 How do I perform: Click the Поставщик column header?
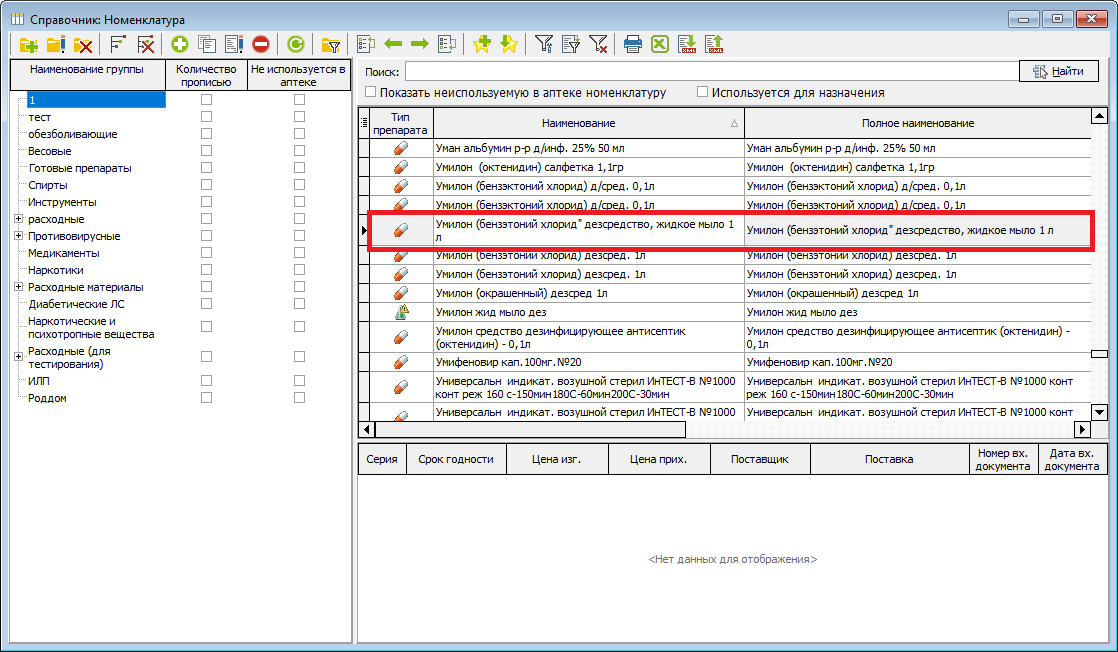tap(759, 459)
